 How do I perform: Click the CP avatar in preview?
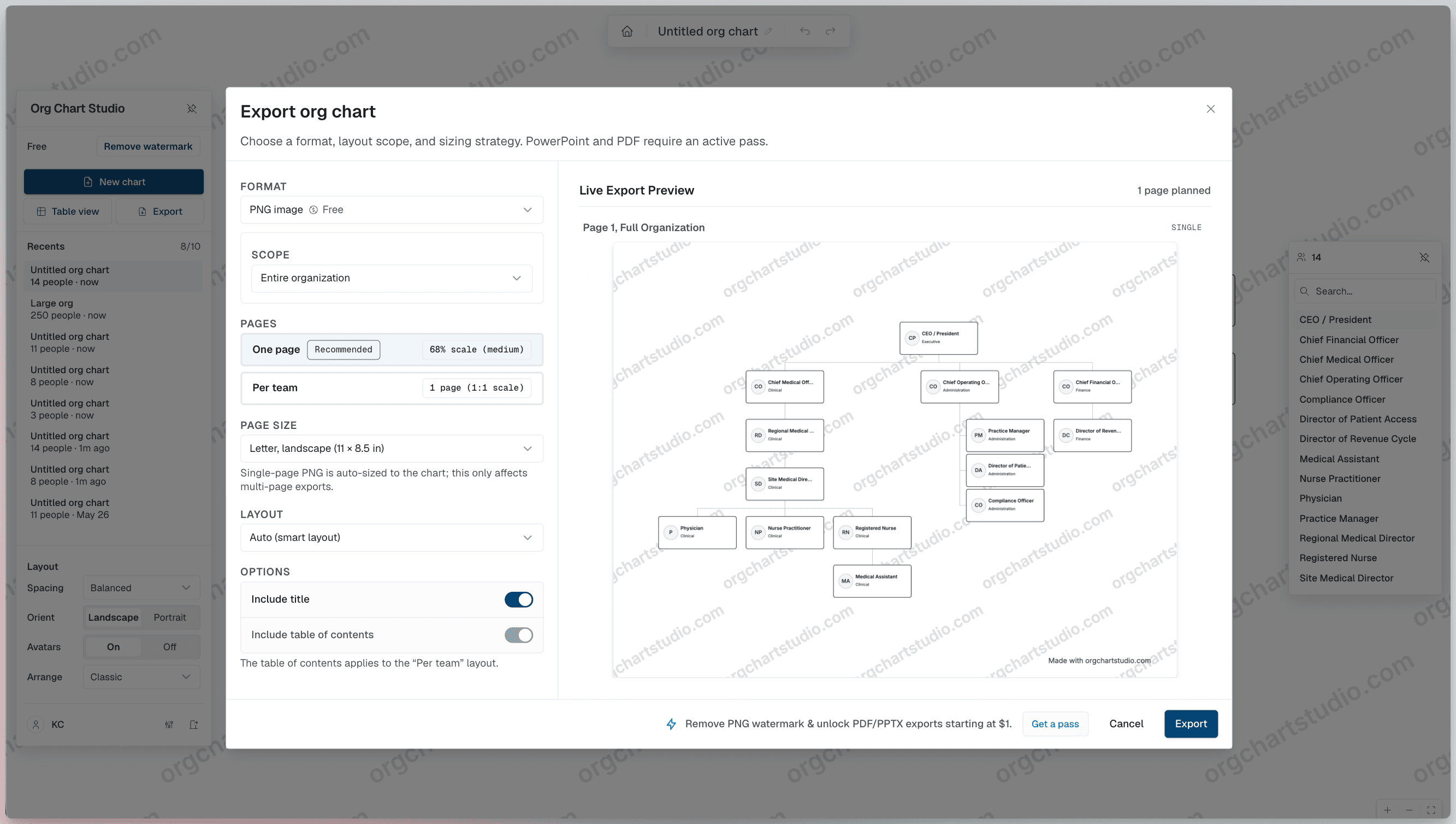point(912,338)
